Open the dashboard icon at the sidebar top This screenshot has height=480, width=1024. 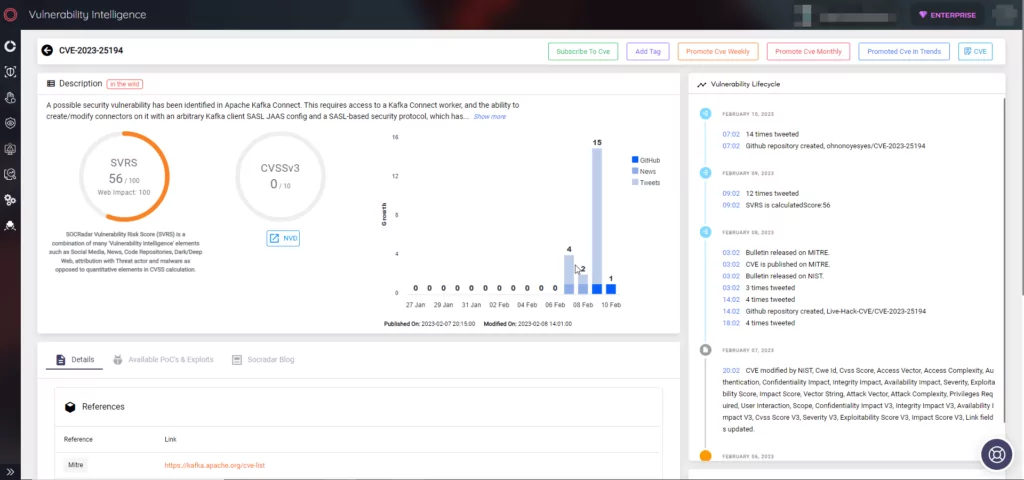(10, 46)
